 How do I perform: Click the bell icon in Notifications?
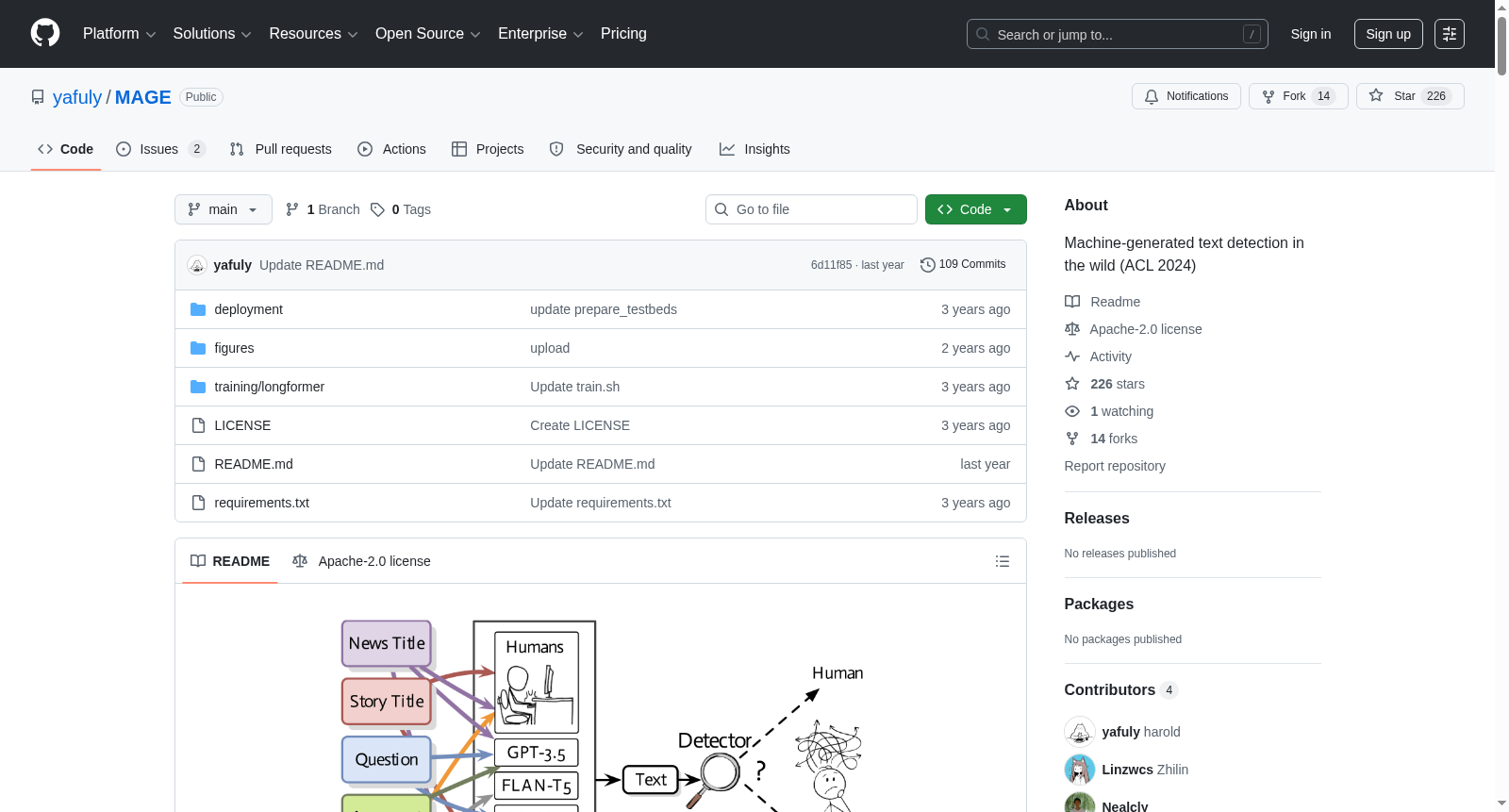coord(1152,96)
